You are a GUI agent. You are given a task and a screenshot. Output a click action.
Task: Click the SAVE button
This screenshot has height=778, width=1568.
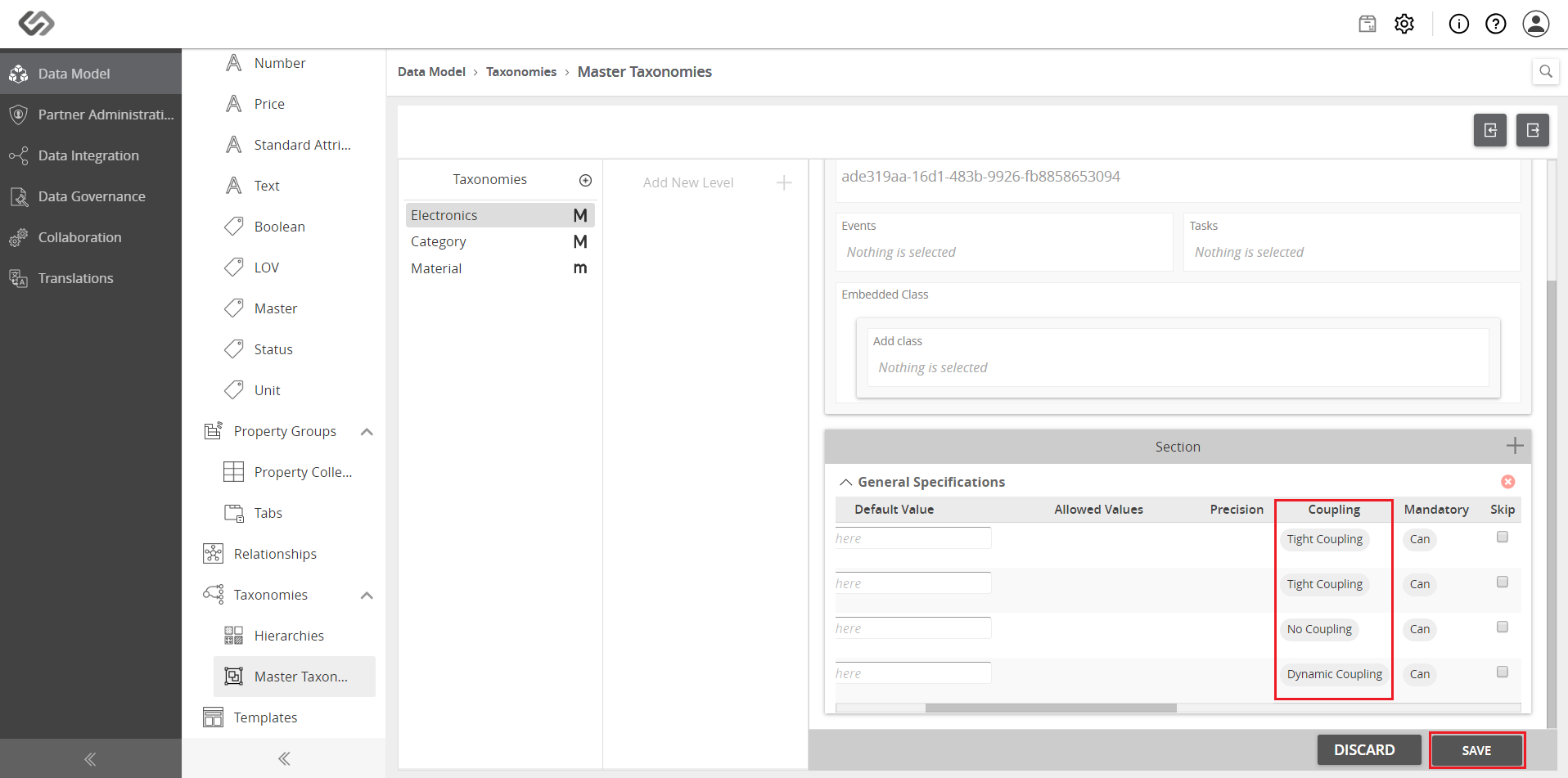coord(1476,750)
